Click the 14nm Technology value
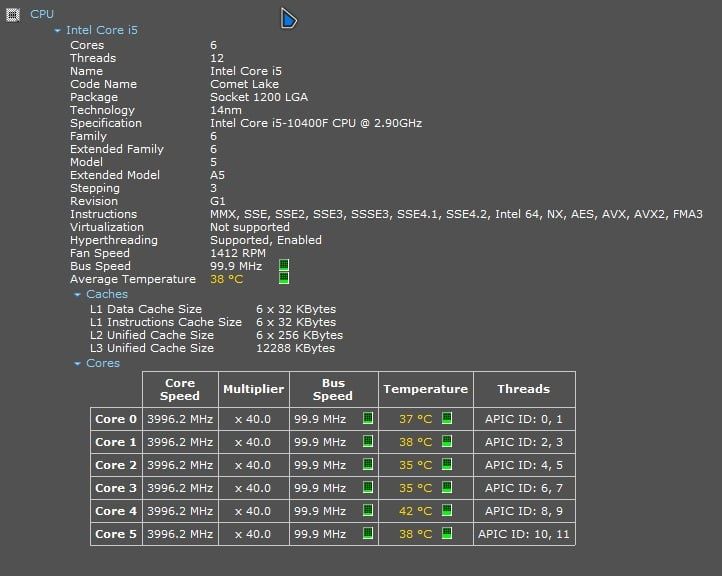722x576 pixels. 226,110
